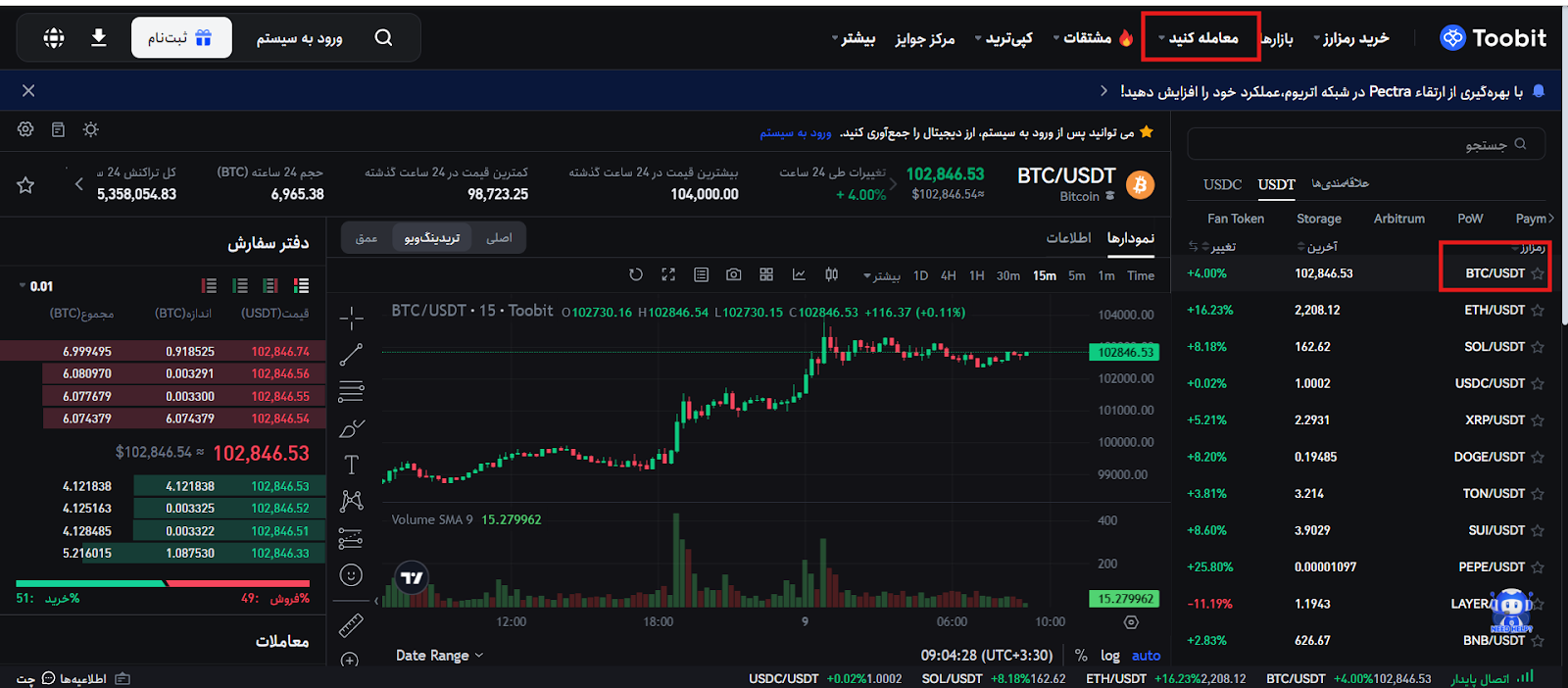
Task: Click the download app icon
Action: coord(99,37)
